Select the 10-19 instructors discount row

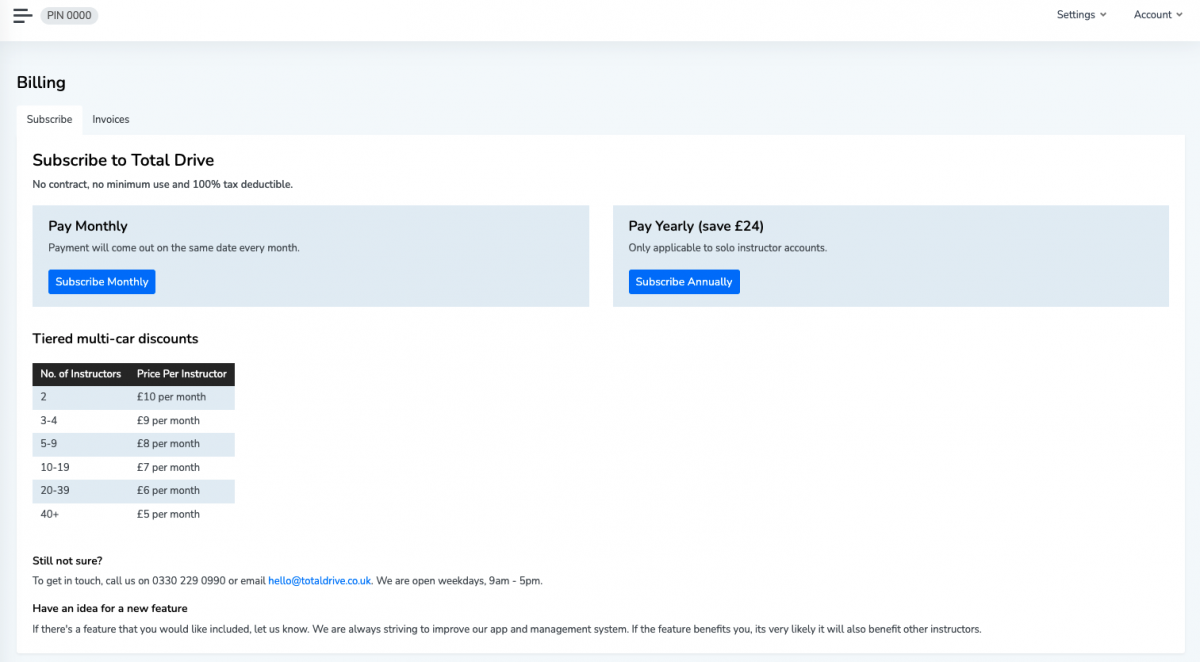click(x=134, y=467)
